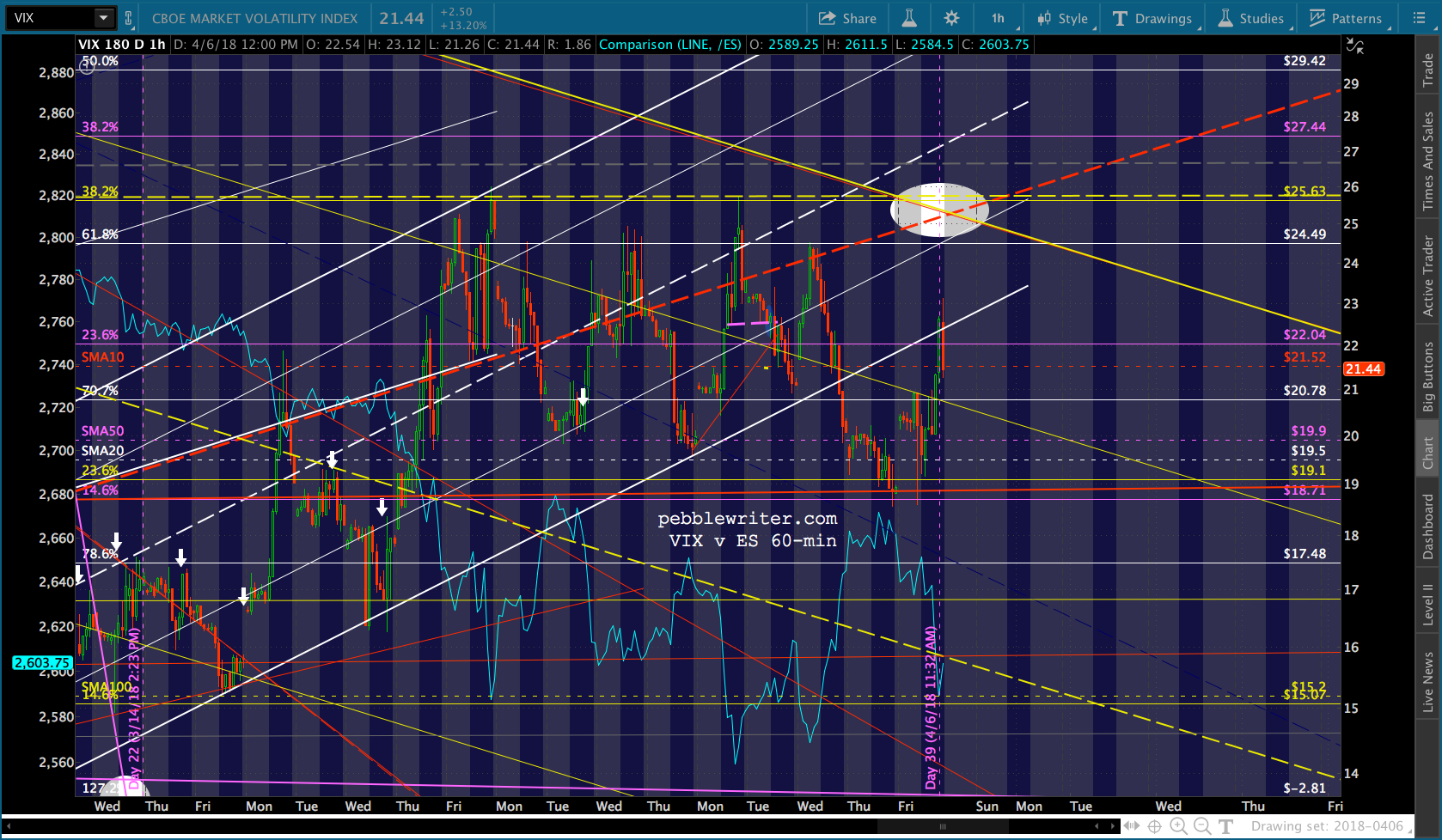Open chart settings gear icon

click(x=951, y=18)
